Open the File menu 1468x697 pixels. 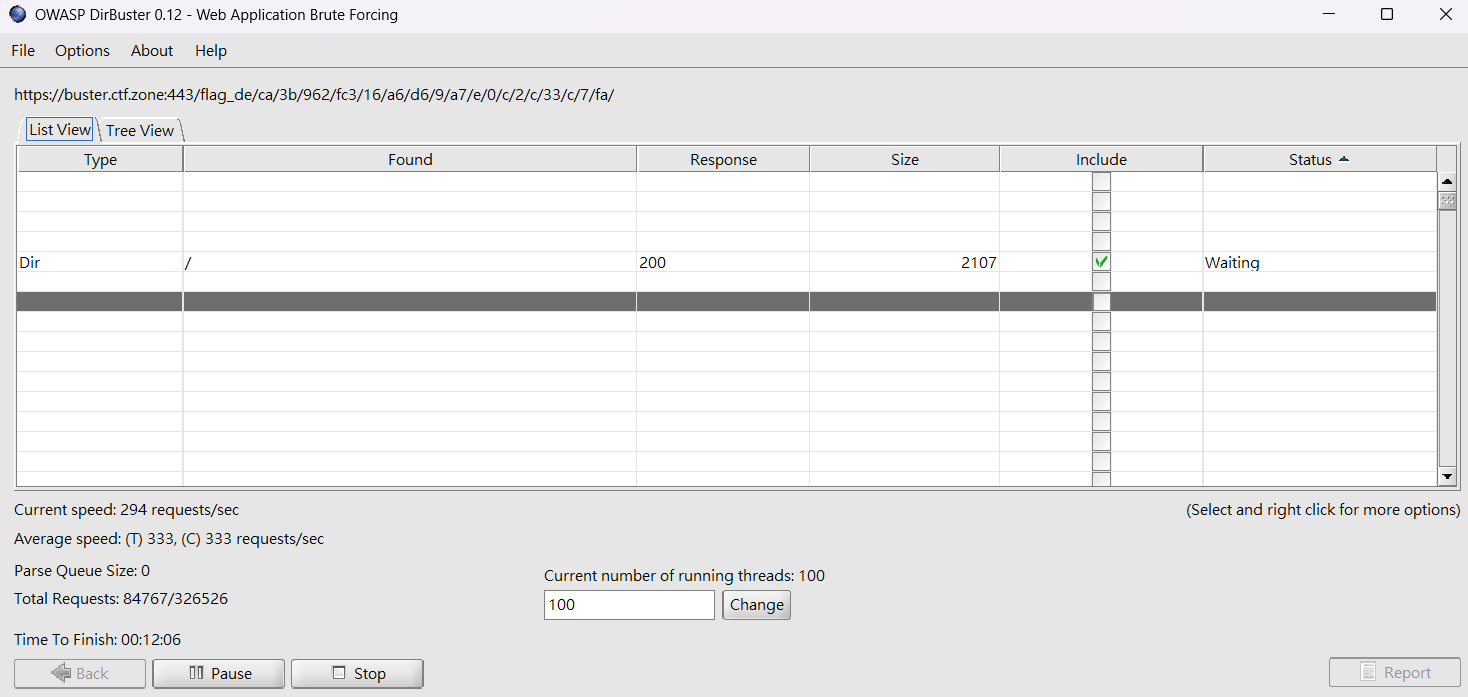(23, 51)
